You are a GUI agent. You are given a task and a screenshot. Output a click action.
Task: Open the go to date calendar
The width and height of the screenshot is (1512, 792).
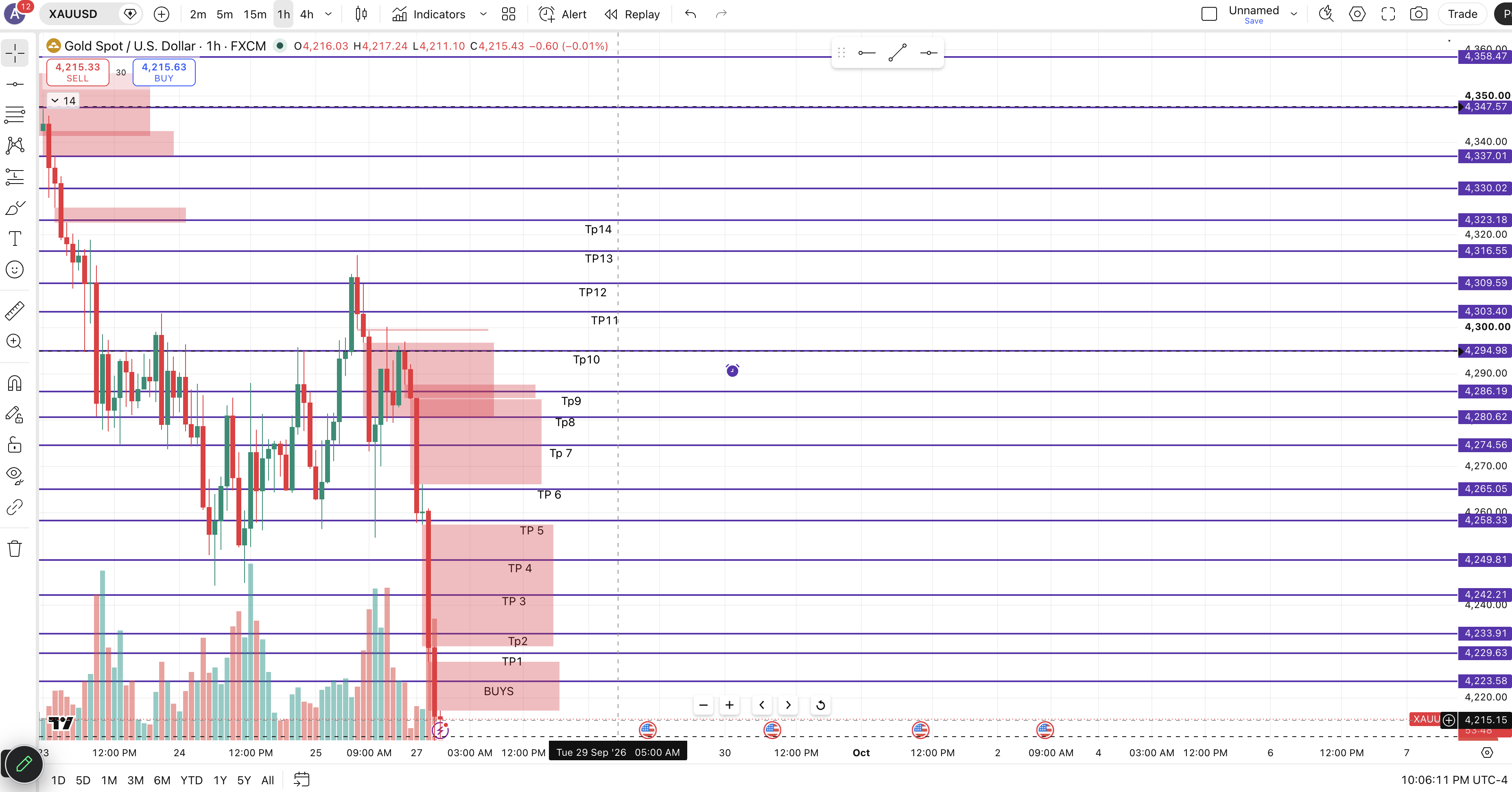click(301, 780)
